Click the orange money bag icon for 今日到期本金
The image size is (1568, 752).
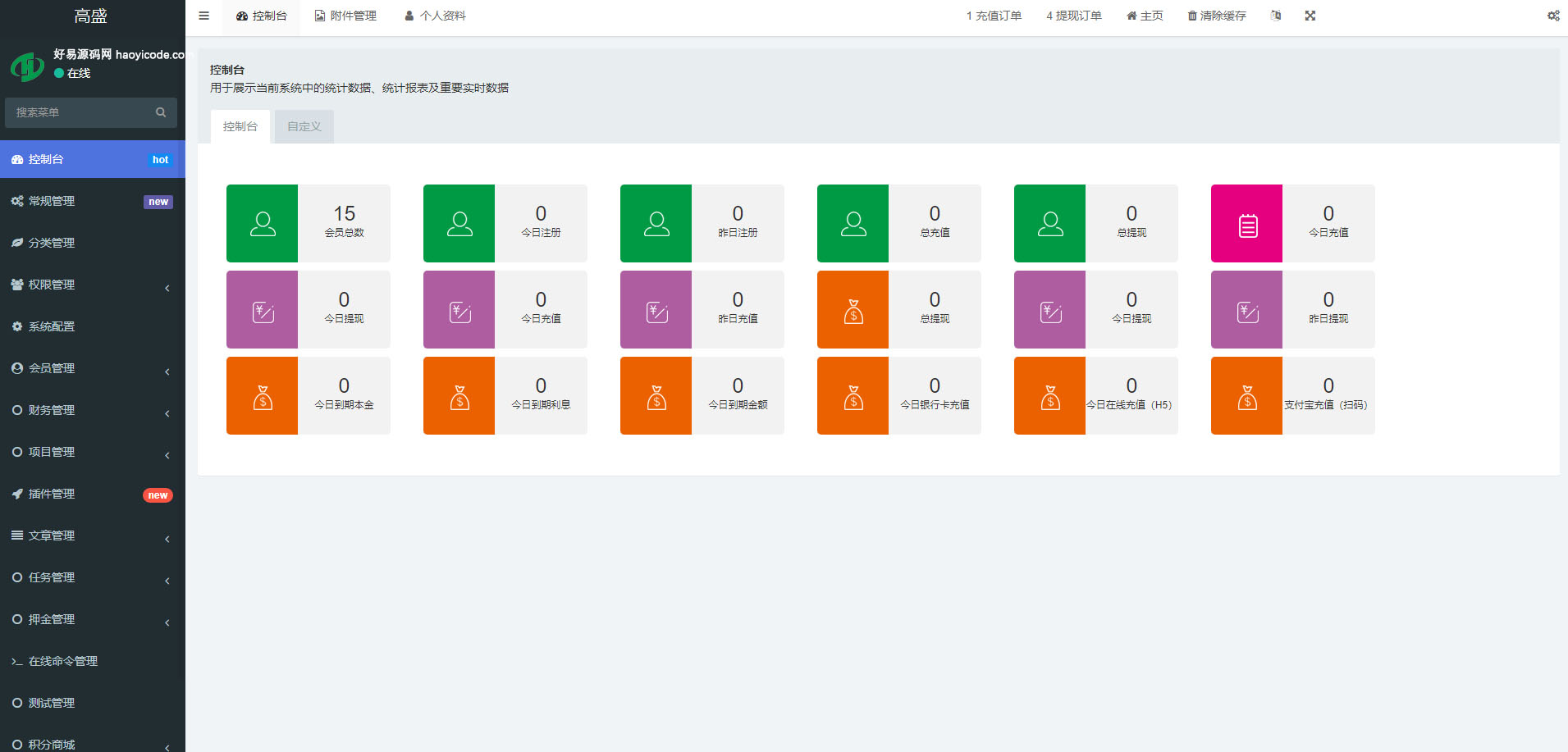263,396
